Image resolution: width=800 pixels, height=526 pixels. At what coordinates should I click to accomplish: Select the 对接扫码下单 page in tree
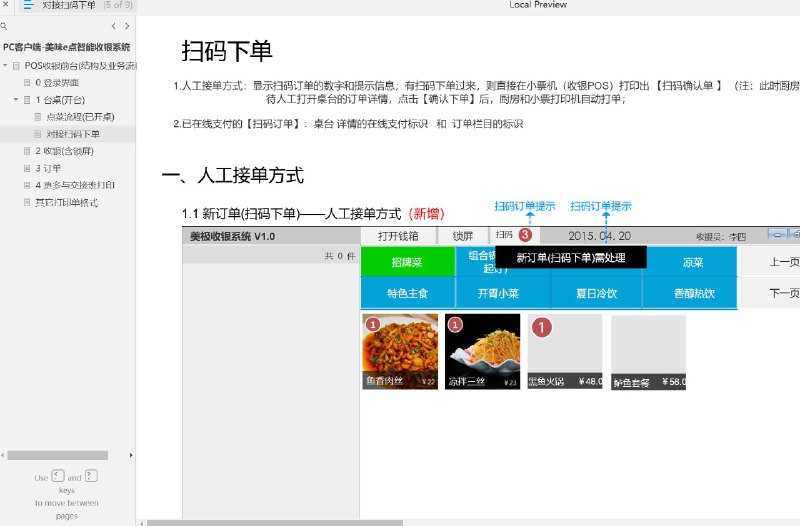(x=73, y=134)
